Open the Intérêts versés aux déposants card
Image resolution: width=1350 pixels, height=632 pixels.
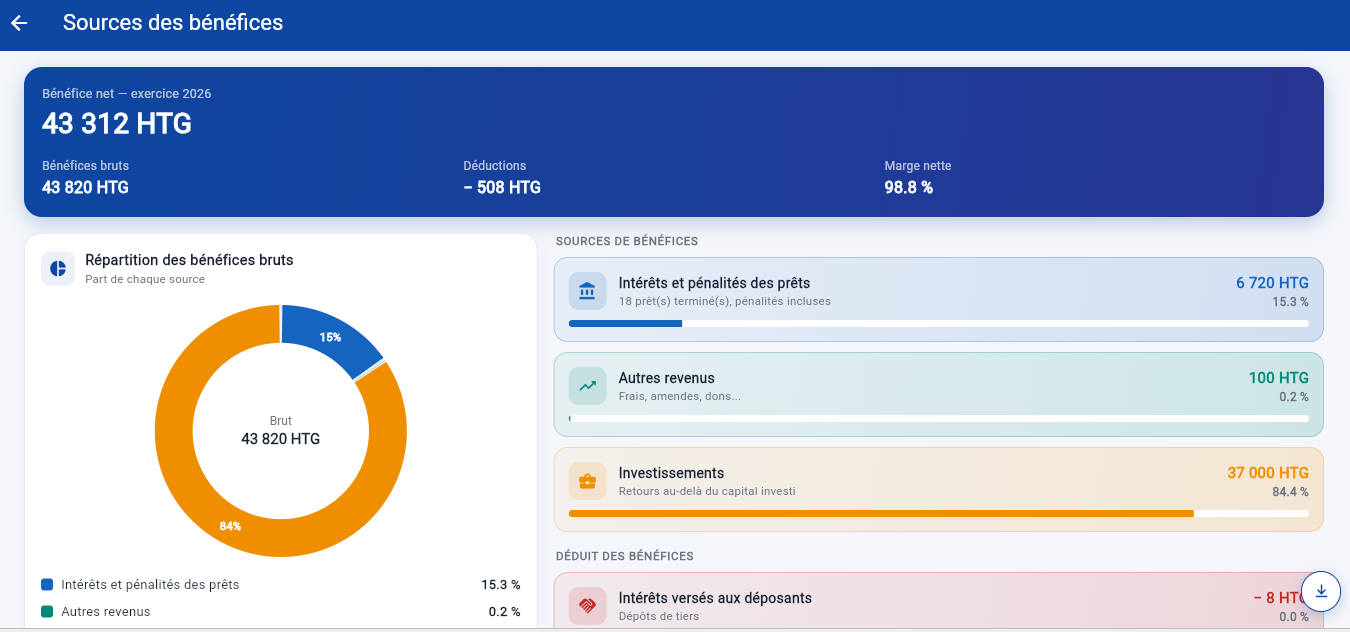click(x=938, y=602)
